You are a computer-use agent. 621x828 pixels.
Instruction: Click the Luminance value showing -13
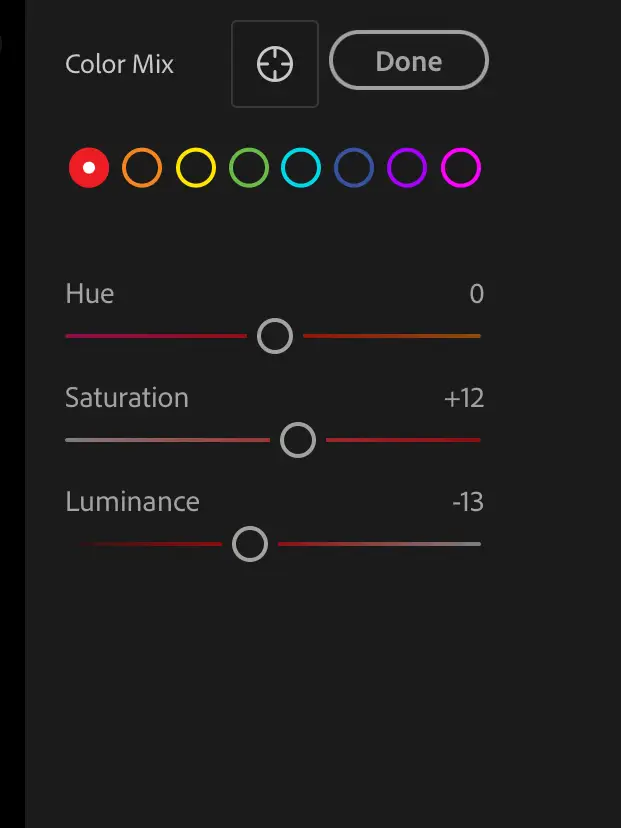(467, 502)
